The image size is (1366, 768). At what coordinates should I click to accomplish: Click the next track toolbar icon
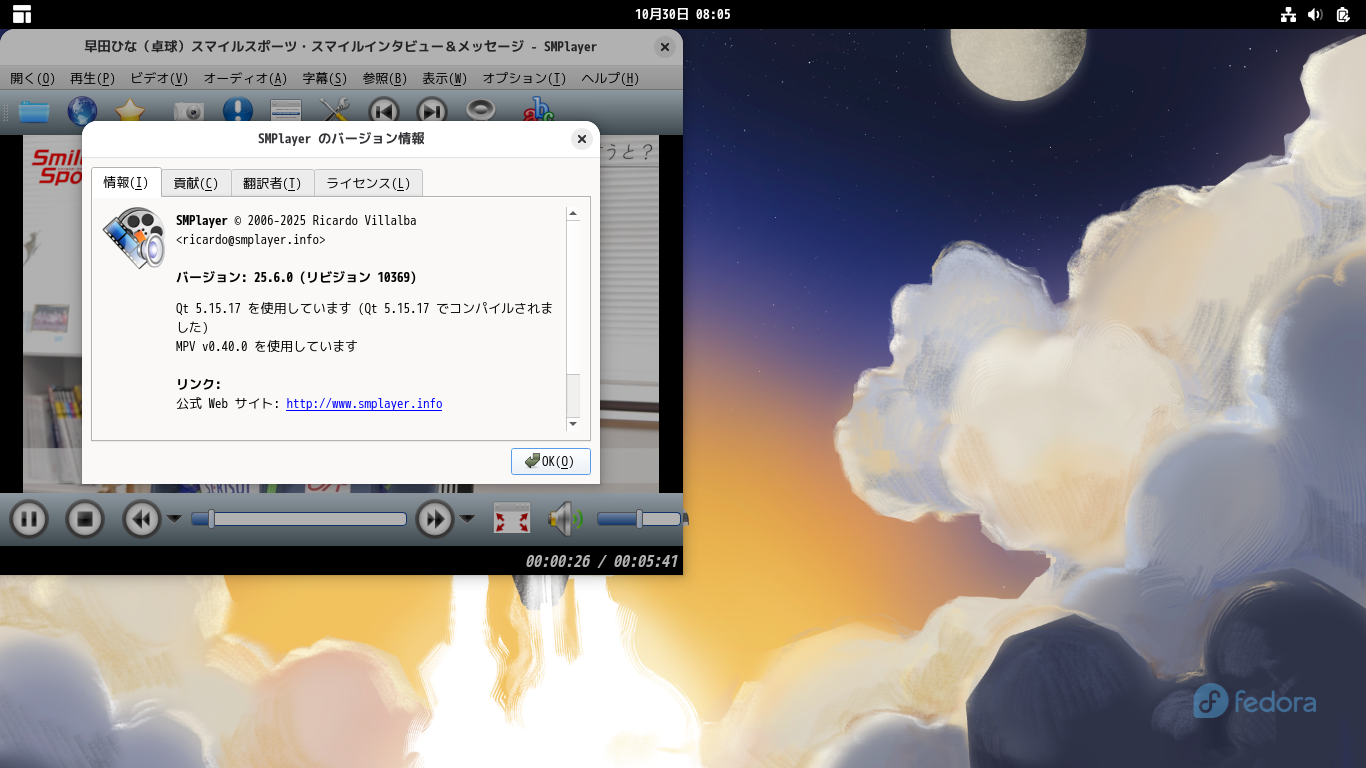[x=432, y=111]
